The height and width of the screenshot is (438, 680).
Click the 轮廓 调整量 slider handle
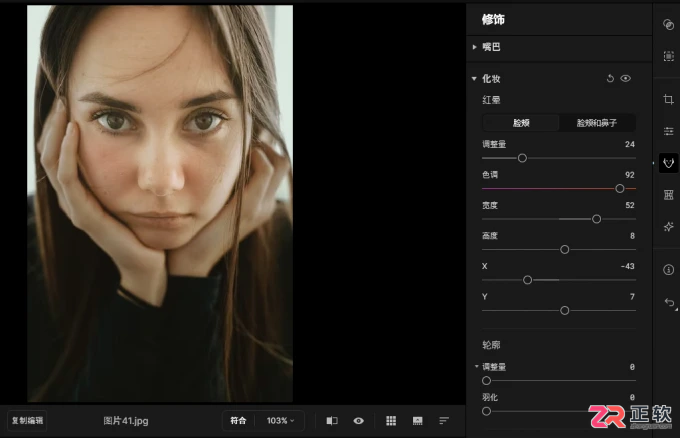[486, 381]
